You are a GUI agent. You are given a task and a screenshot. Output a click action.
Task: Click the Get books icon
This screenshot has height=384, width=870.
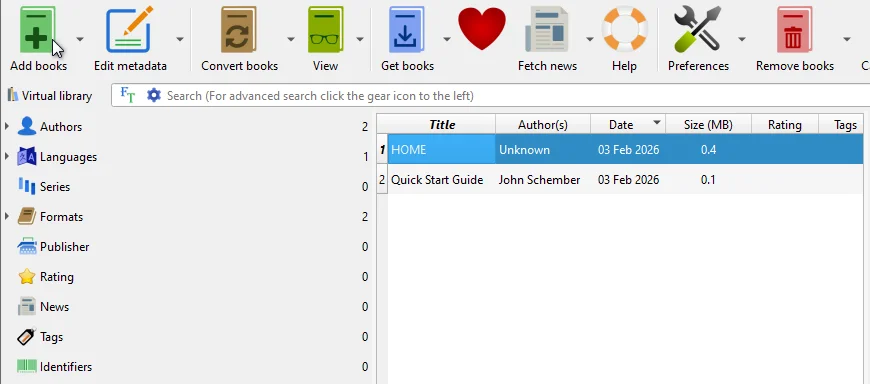pos(407,29)
